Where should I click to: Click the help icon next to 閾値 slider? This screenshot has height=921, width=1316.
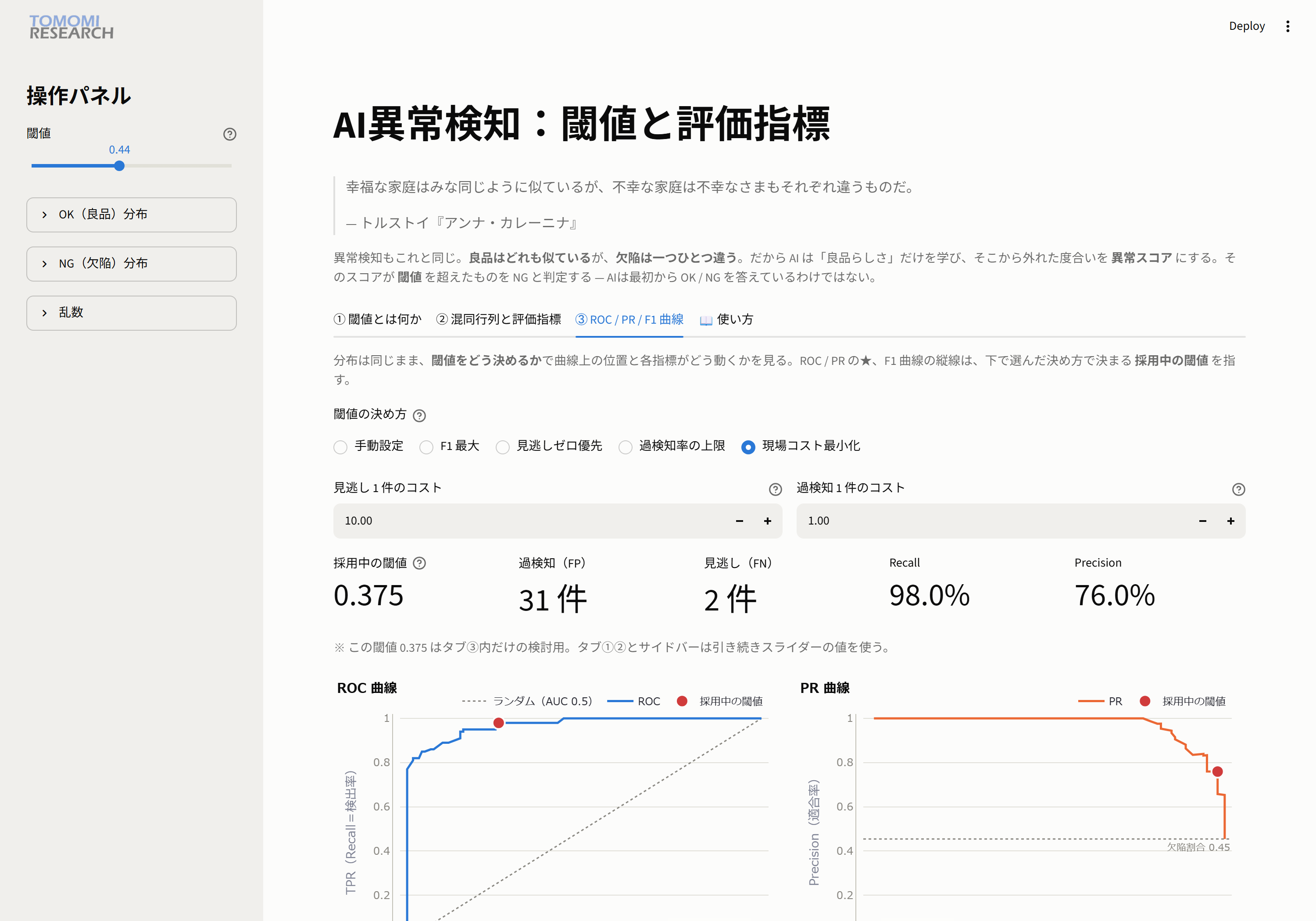pos(229,134)
